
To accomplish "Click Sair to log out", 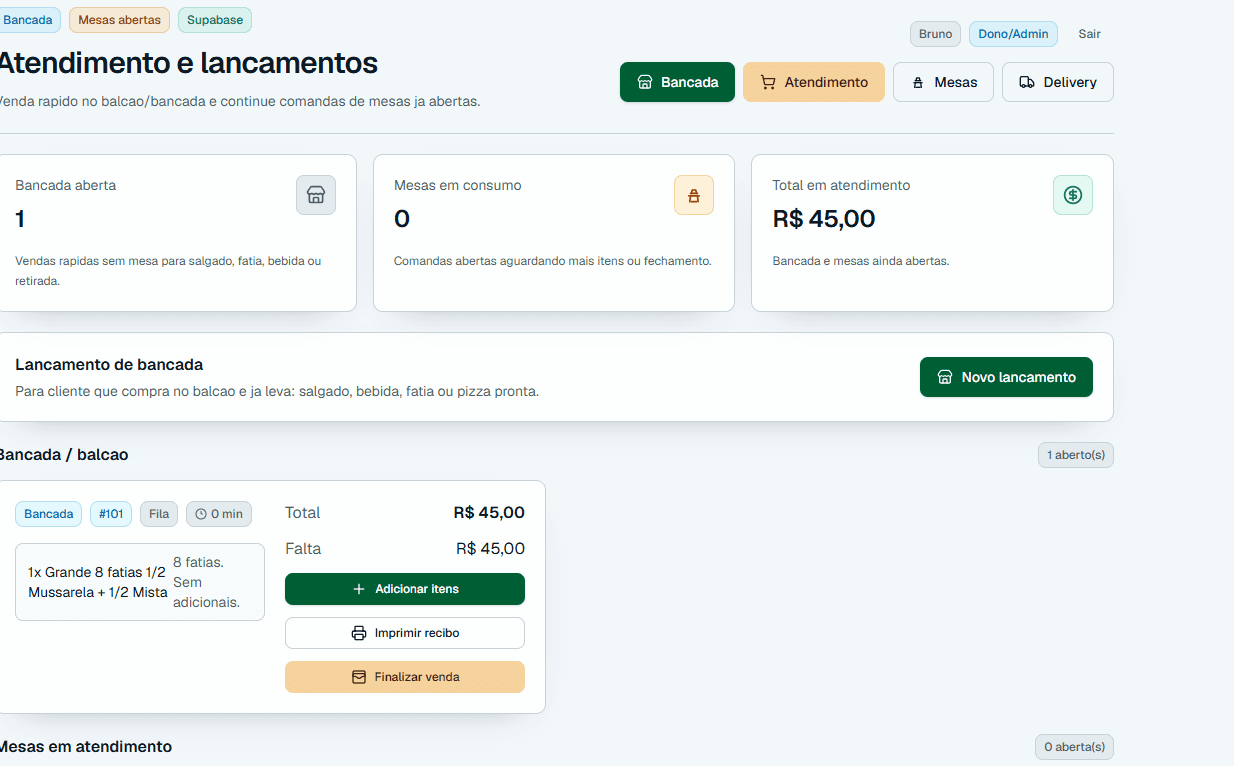I will coord(1089,34).
